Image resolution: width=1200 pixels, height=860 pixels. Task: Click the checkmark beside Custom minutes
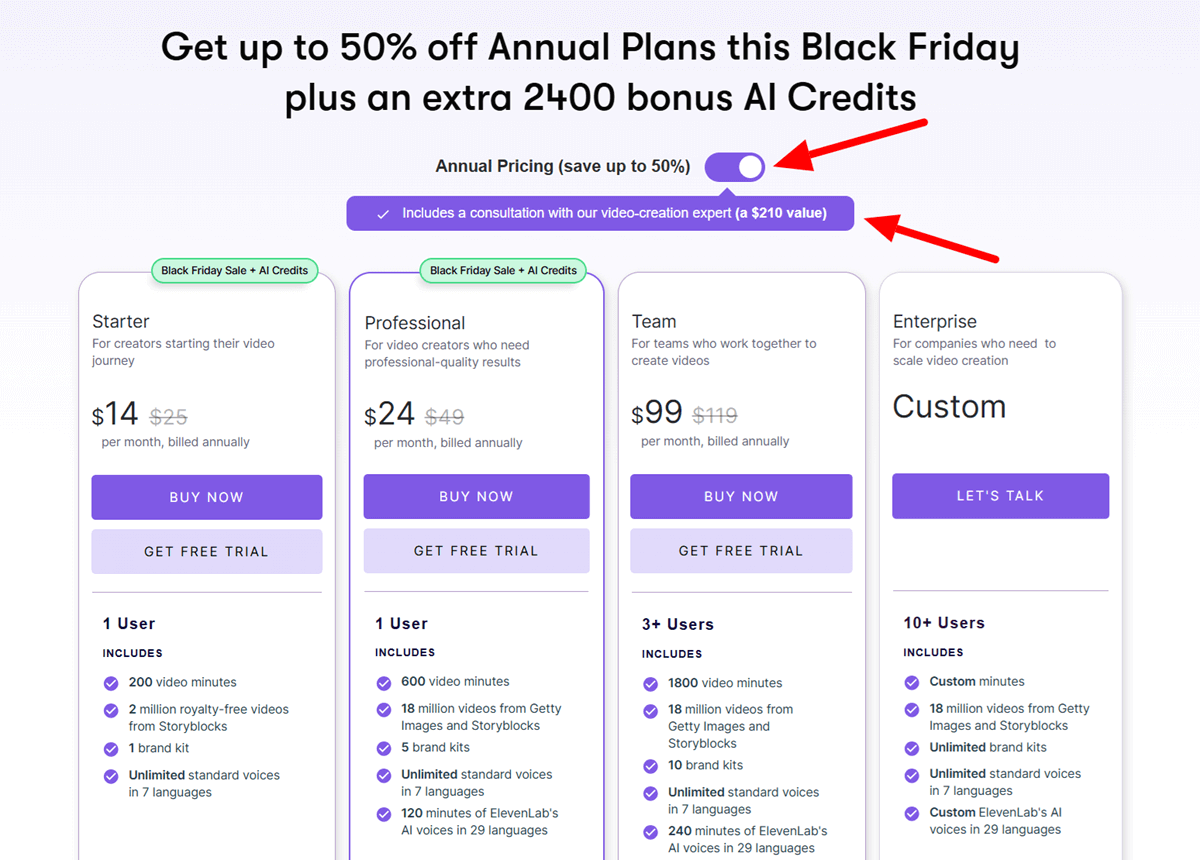click(911, 682)
